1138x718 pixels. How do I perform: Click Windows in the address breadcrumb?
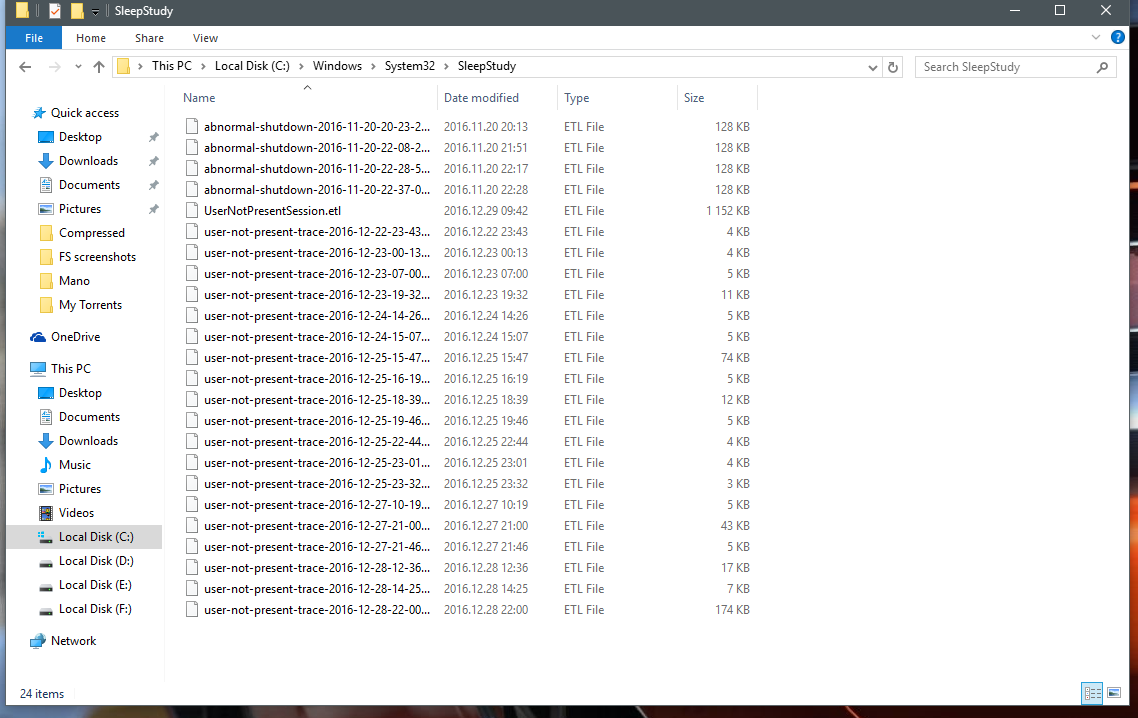[337, 66]
